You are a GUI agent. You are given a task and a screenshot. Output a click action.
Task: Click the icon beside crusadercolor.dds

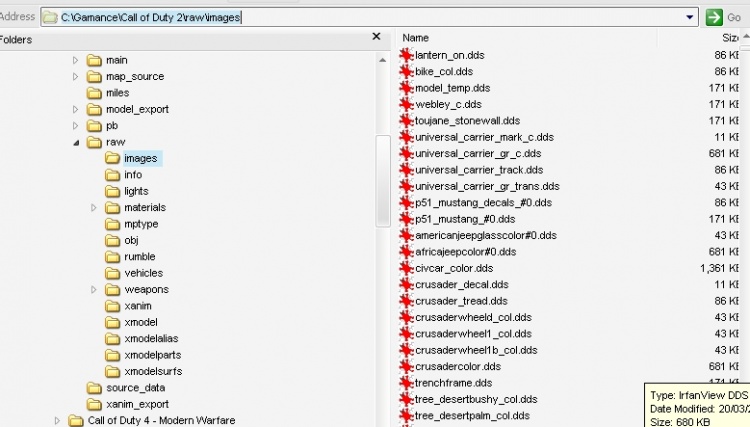coord(406,366)
